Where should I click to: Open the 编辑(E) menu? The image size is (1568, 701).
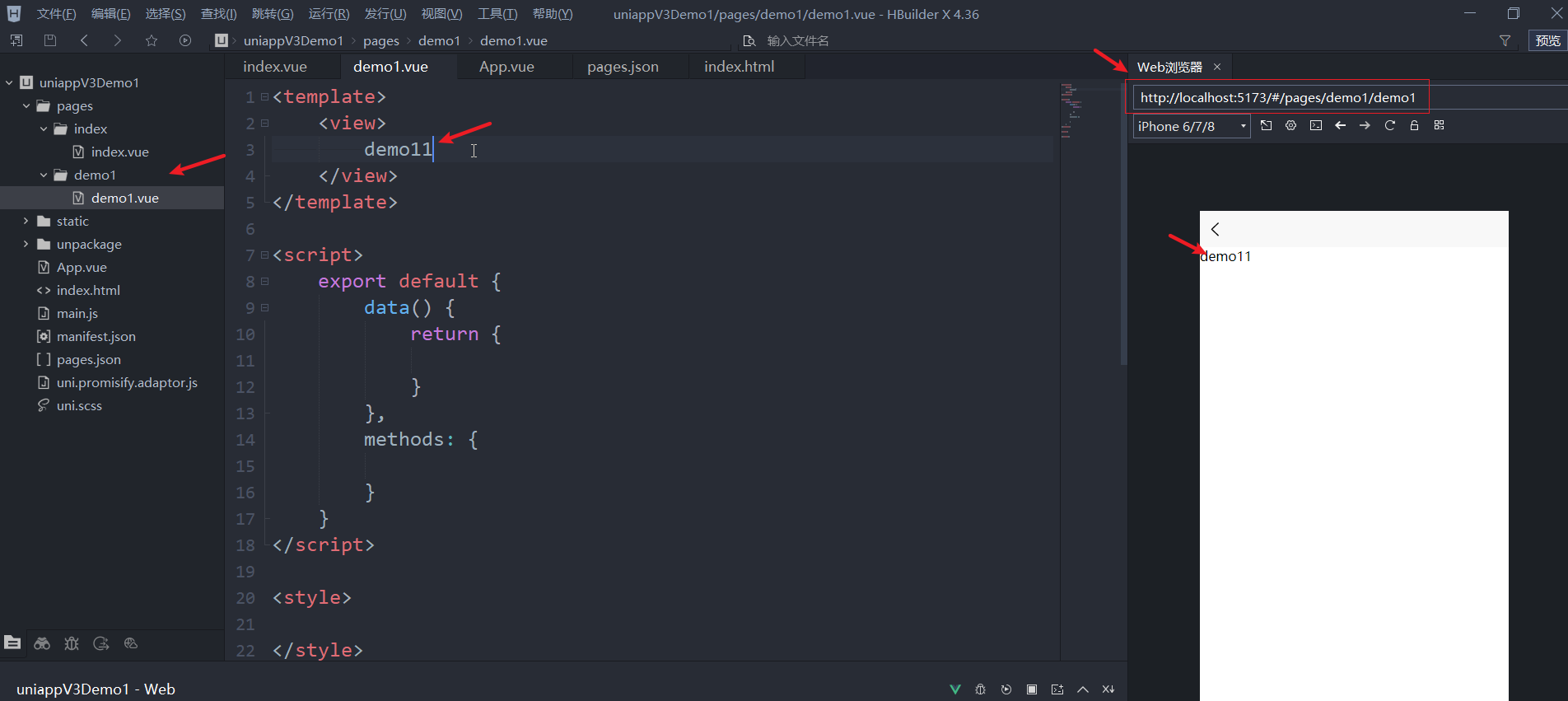click(110, 14)
